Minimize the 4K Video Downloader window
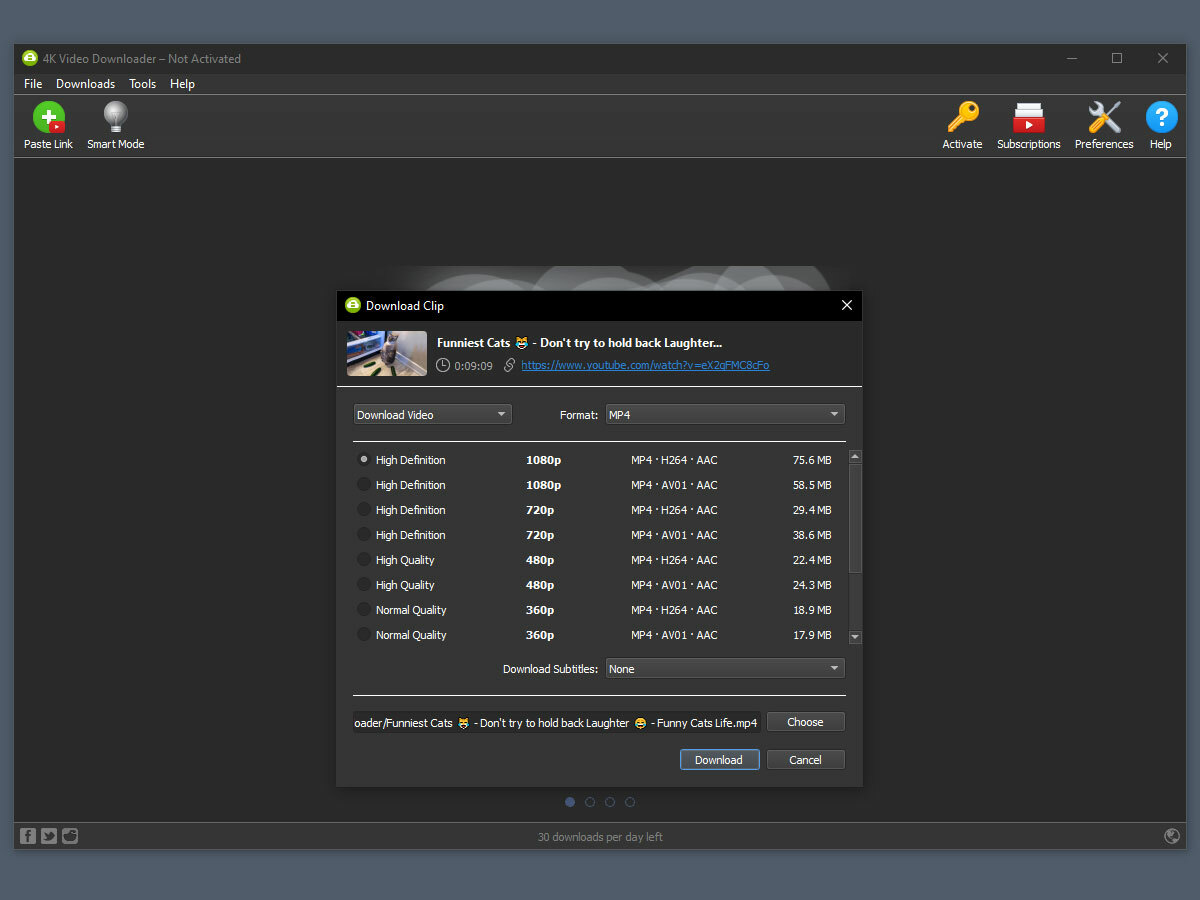 pyautogui.click(x=1071, y=58)
